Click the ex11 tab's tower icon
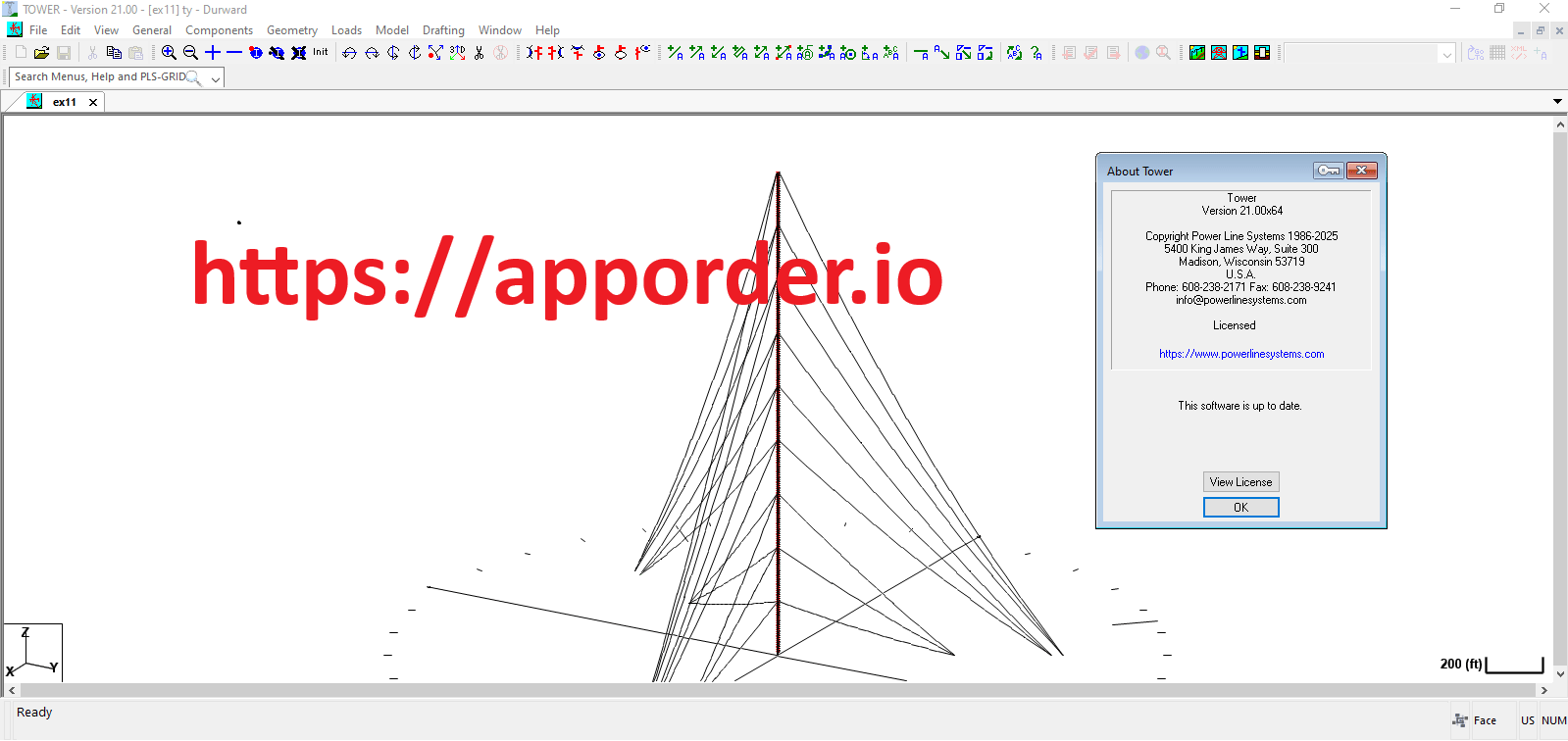Screen dimensions: 1568x741 click(34, 101)
